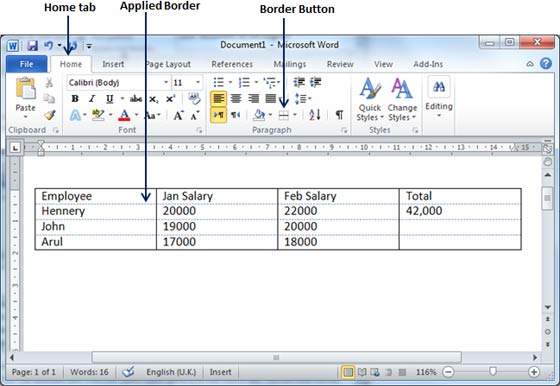Toggle Superscript formatting
This screenshot has width=560, height=386.
171,99
